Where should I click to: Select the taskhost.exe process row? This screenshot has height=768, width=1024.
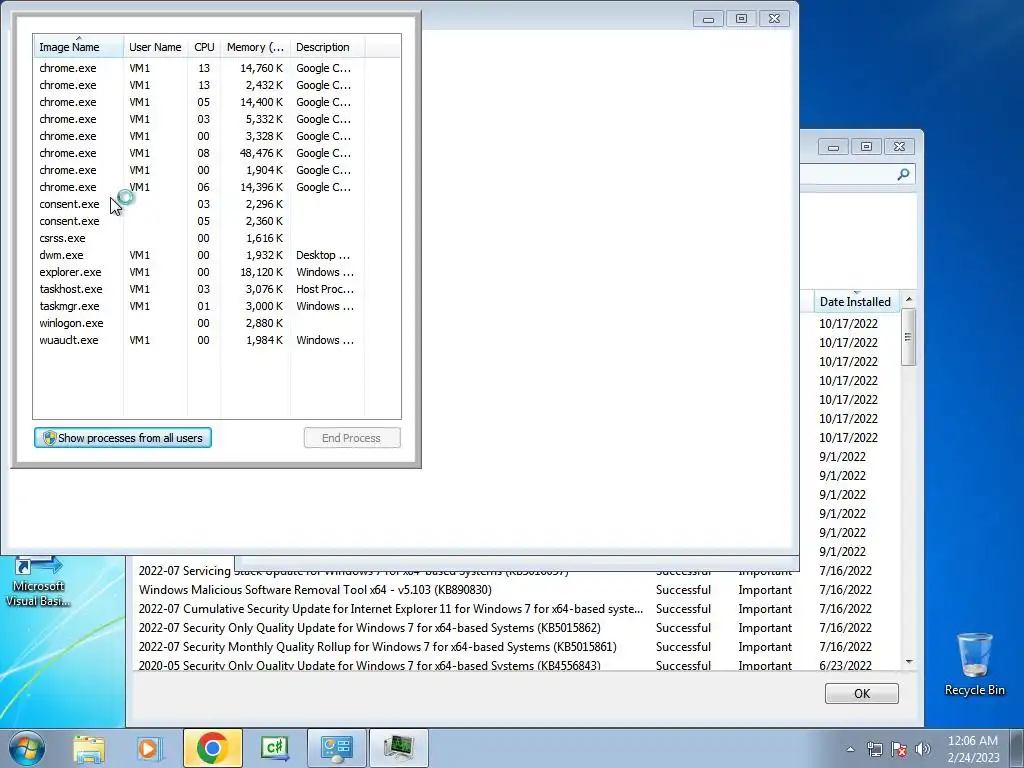(x=217, y=289)
